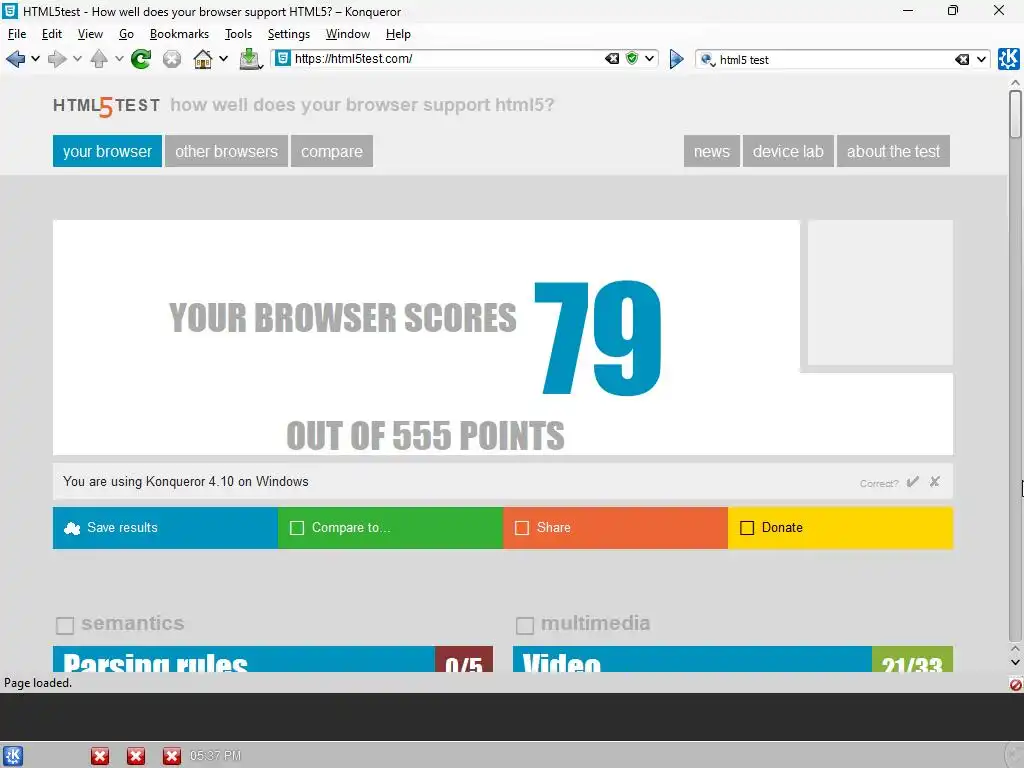This screenshot has width=1024, height=768.
Task: Click the 05:37 PM taskbar clock
Action: point(216,756)
